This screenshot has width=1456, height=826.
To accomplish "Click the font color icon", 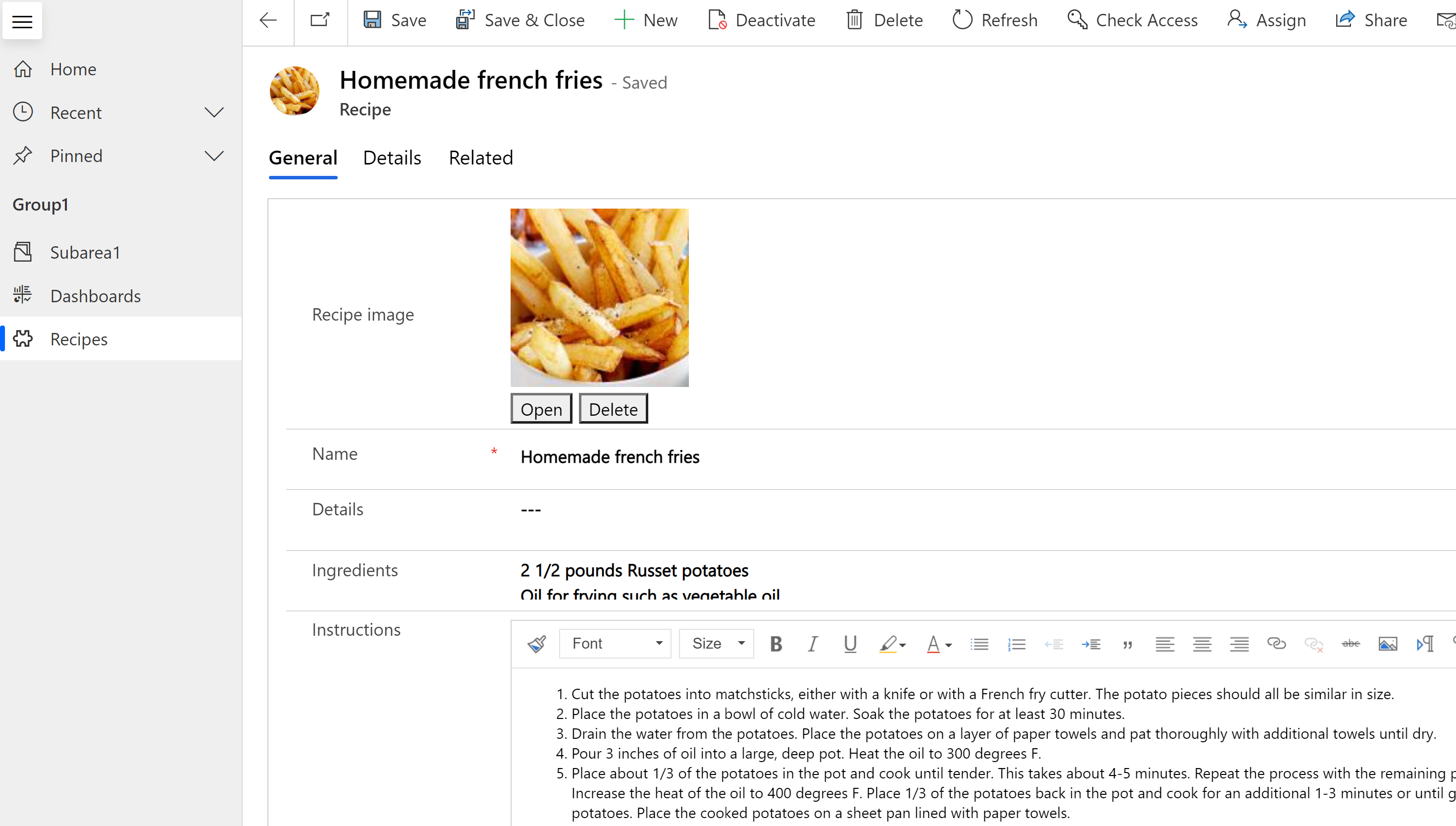I will (x=933, y=643).
